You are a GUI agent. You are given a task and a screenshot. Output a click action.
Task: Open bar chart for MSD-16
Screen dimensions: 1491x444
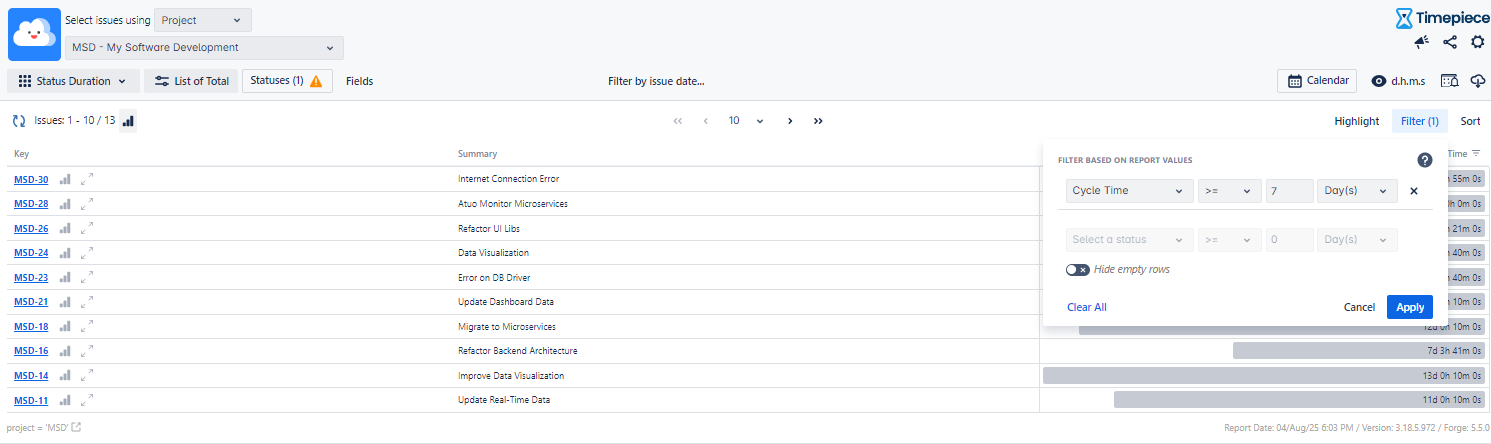click(65, 351)
